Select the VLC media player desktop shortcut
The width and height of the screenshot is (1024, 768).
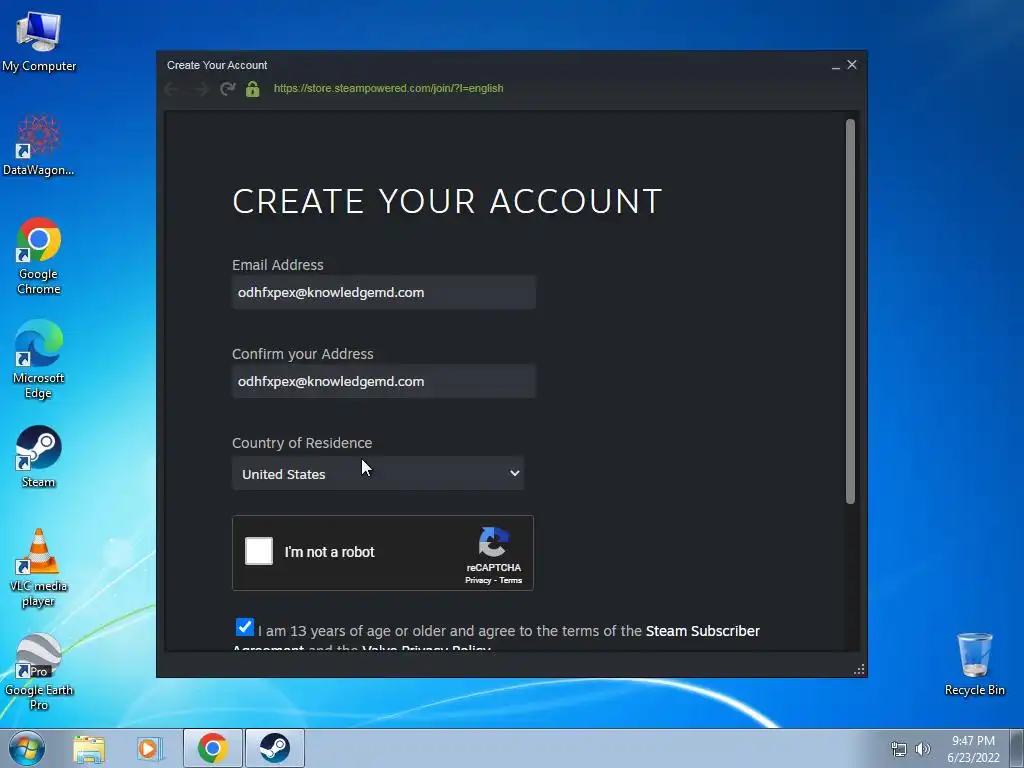(39, 568)
